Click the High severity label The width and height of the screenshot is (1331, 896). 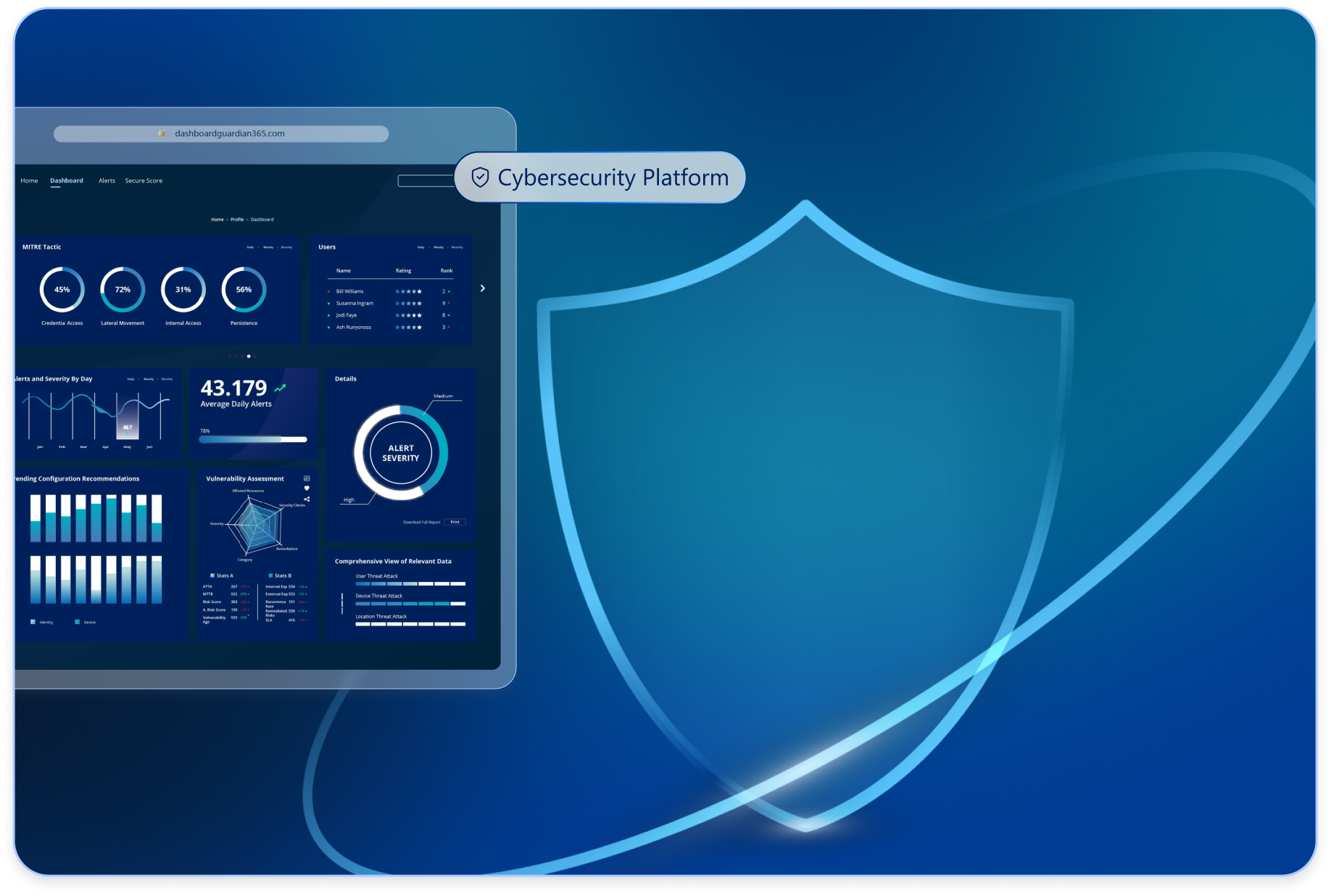349,500
